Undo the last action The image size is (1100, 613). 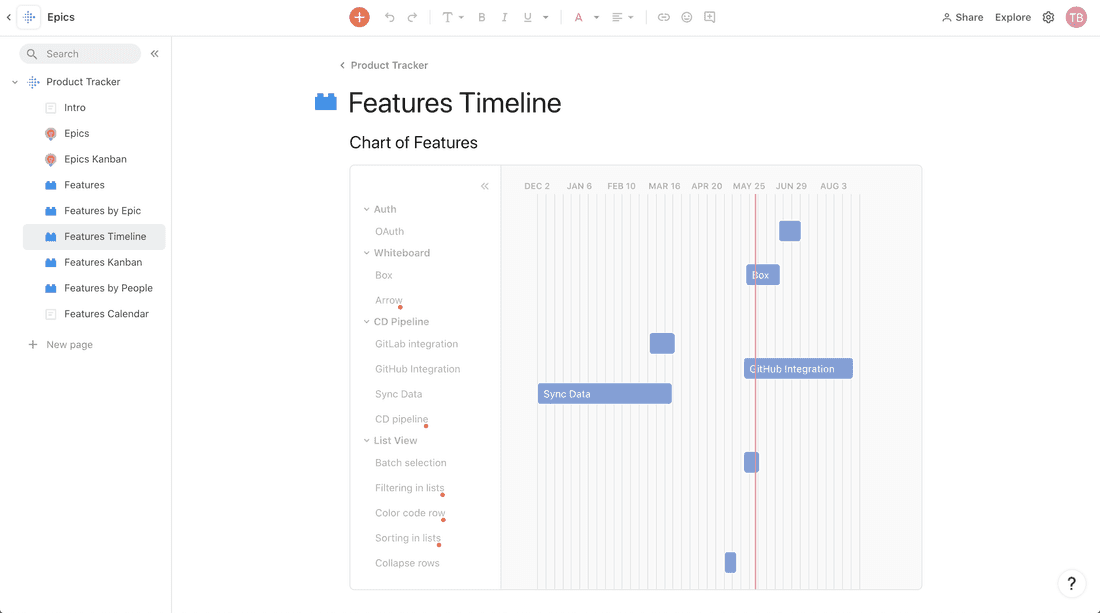coord(389,17)
